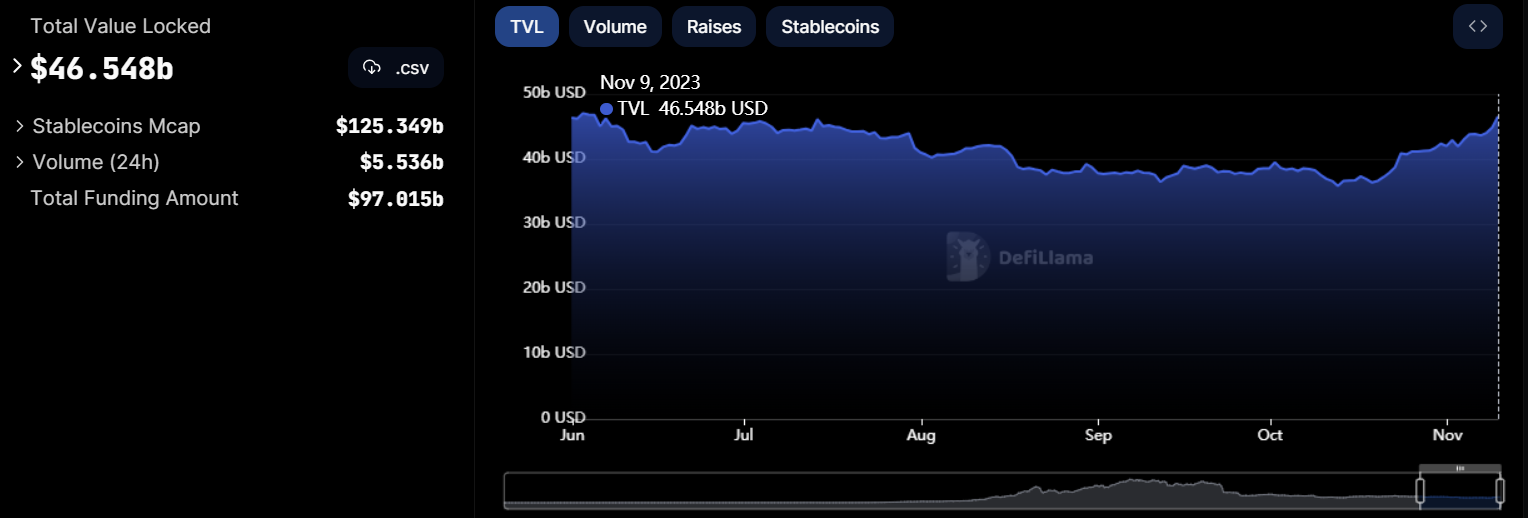
Task: Click the right handle of range slider
Action: pos(1500,490)
